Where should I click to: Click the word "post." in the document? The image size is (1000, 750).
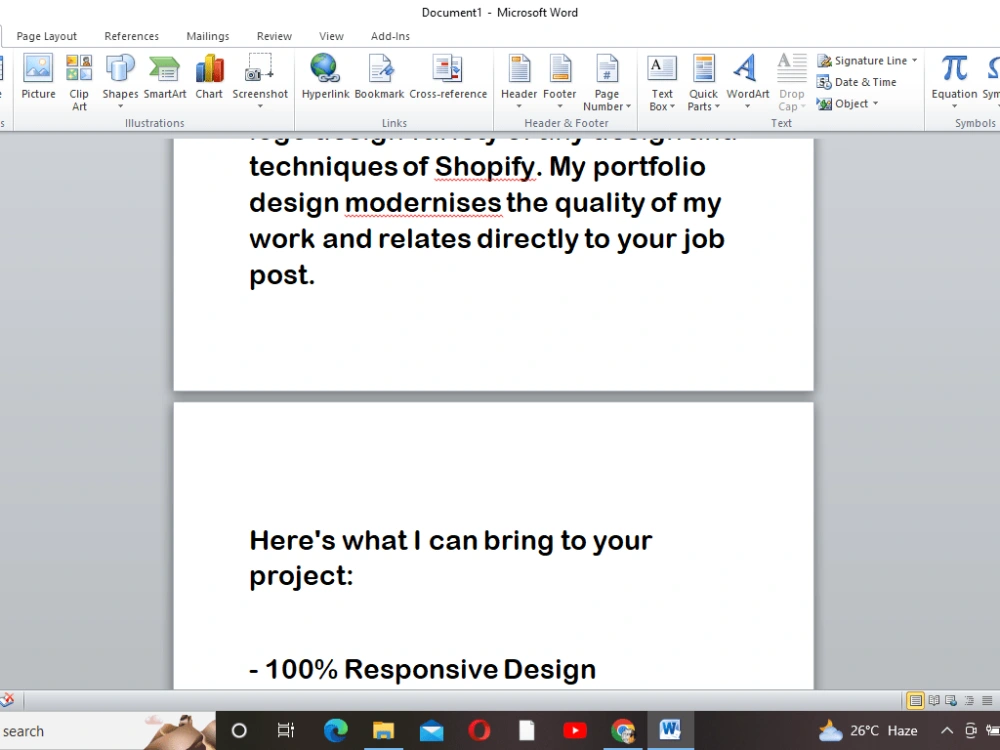pyautogui.click(x=282, y=276)
